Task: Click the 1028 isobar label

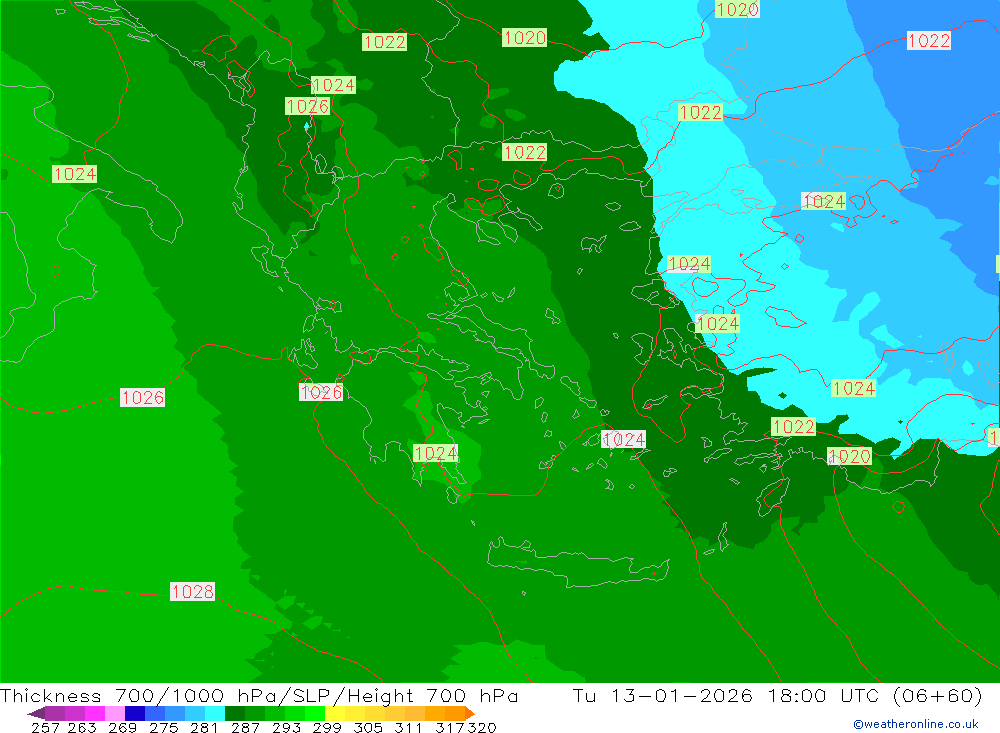Action: pos(192,591)
